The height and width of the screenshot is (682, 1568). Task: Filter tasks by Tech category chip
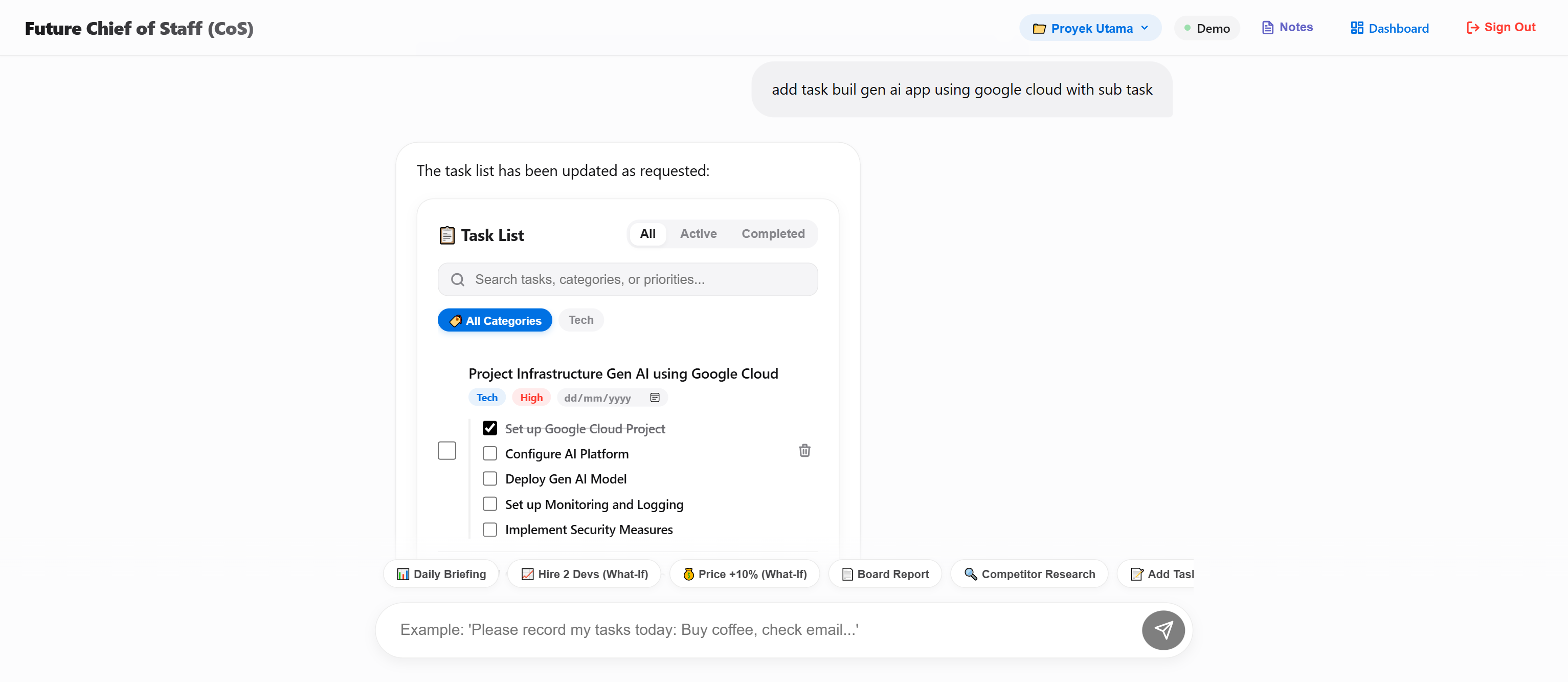click(x=580, y=320)
